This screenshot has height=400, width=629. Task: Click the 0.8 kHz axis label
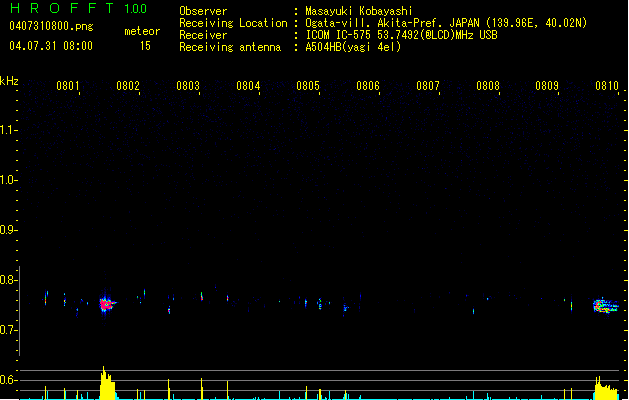pyautogui.click(x=8, y=280)
